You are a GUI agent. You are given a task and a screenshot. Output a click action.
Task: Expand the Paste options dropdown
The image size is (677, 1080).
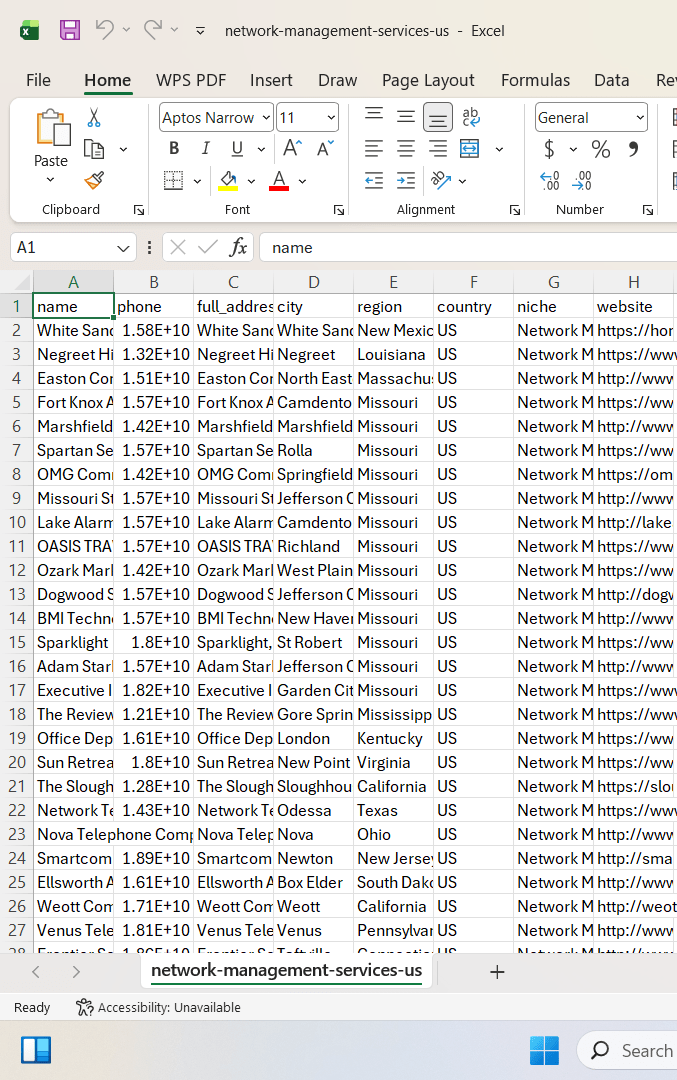tap(50, 180)
